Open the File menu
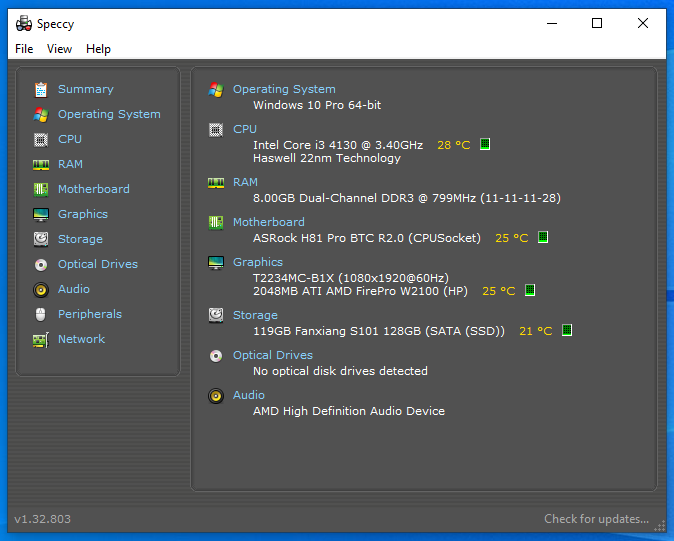The height and width of the screenshot is (541, 674). point(24,49)
